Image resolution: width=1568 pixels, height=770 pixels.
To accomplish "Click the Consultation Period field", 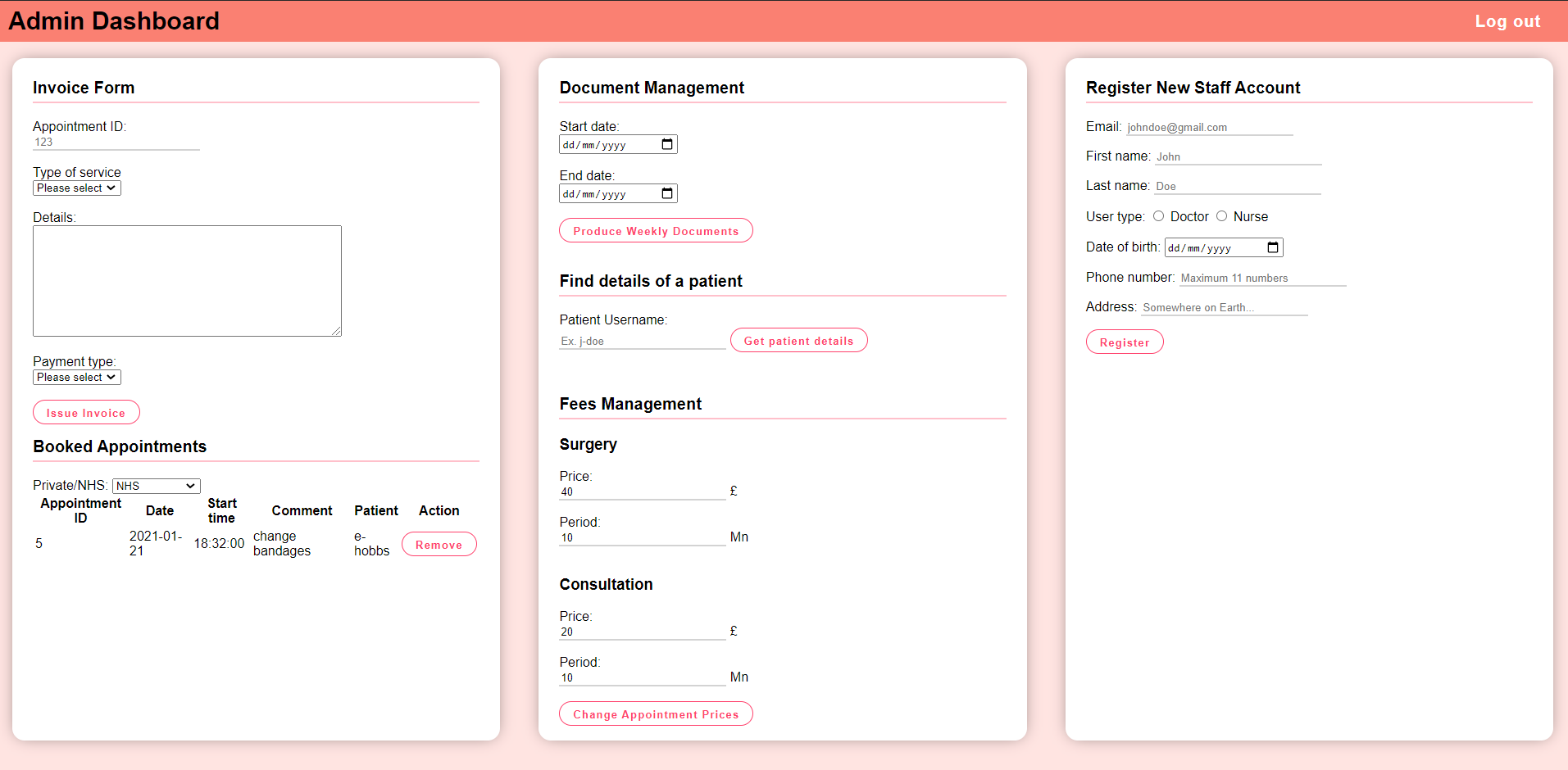I will (643, 678).
